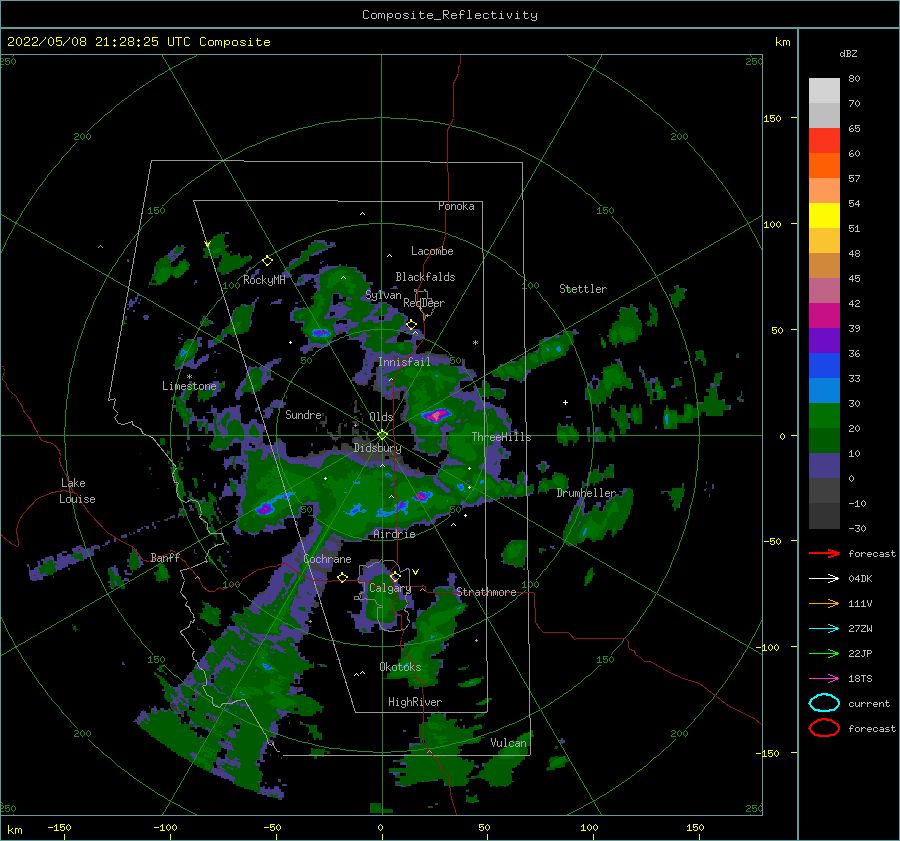
Task: Click the green 22JP arrow in legend
Action: click(x=824, y=653)
